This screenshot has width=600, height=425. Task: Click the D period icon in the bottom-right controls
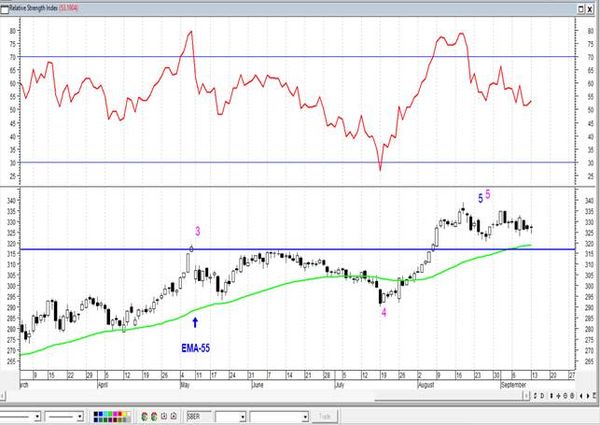click(x=542, y=396)
